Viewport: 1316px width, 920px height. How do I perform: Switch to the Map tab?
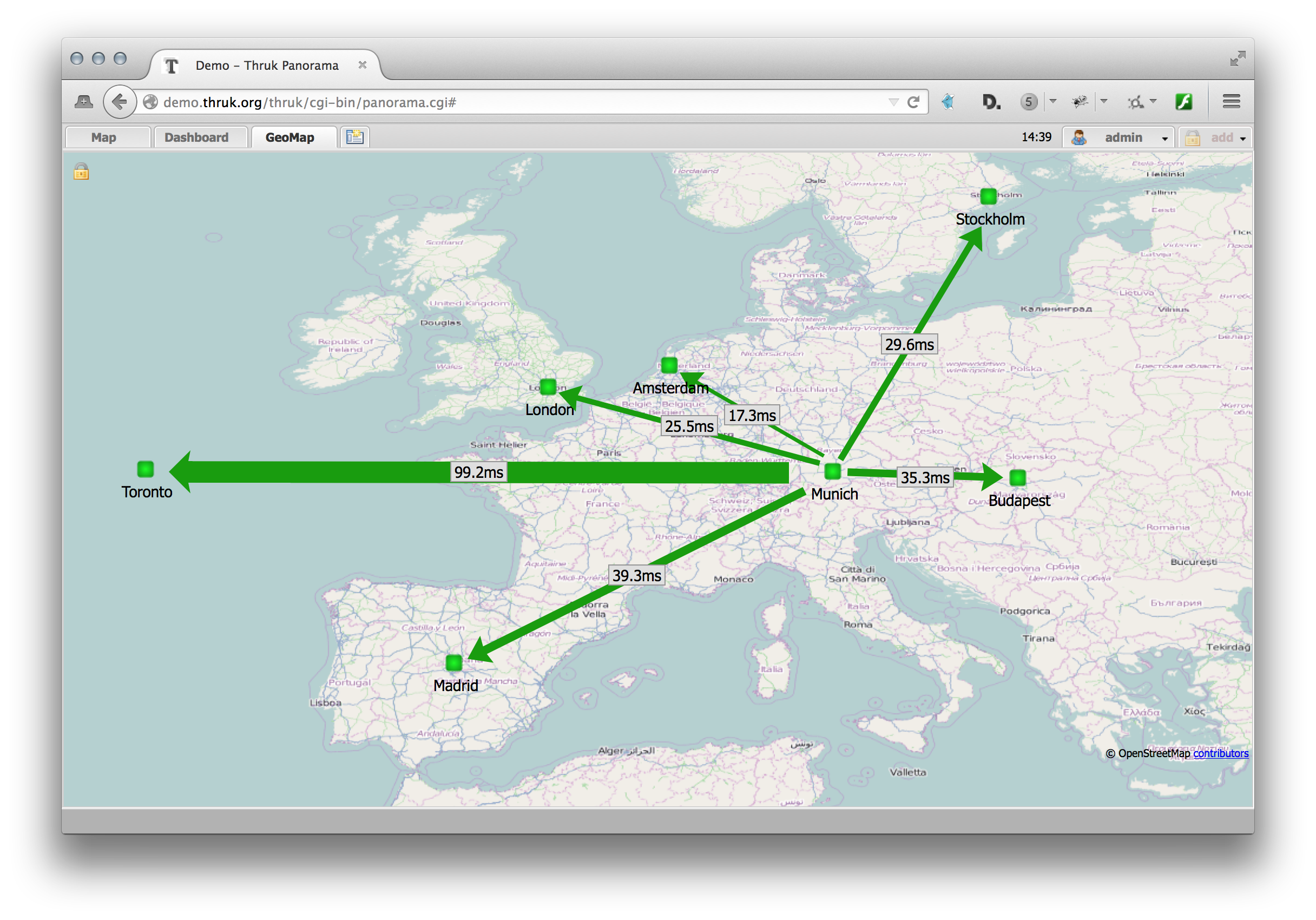click(104, 137)
